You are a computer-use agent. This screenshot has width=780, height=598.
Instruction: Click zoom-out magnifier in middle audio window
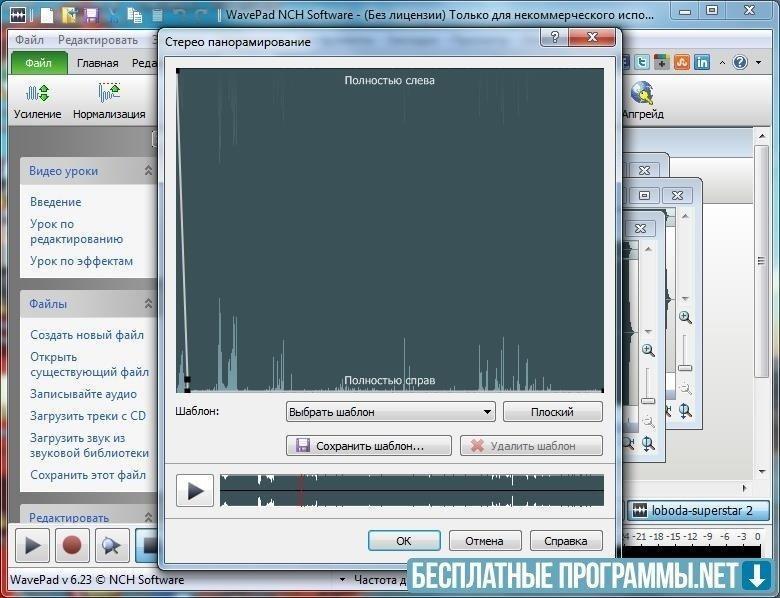(x=685, y=389)
